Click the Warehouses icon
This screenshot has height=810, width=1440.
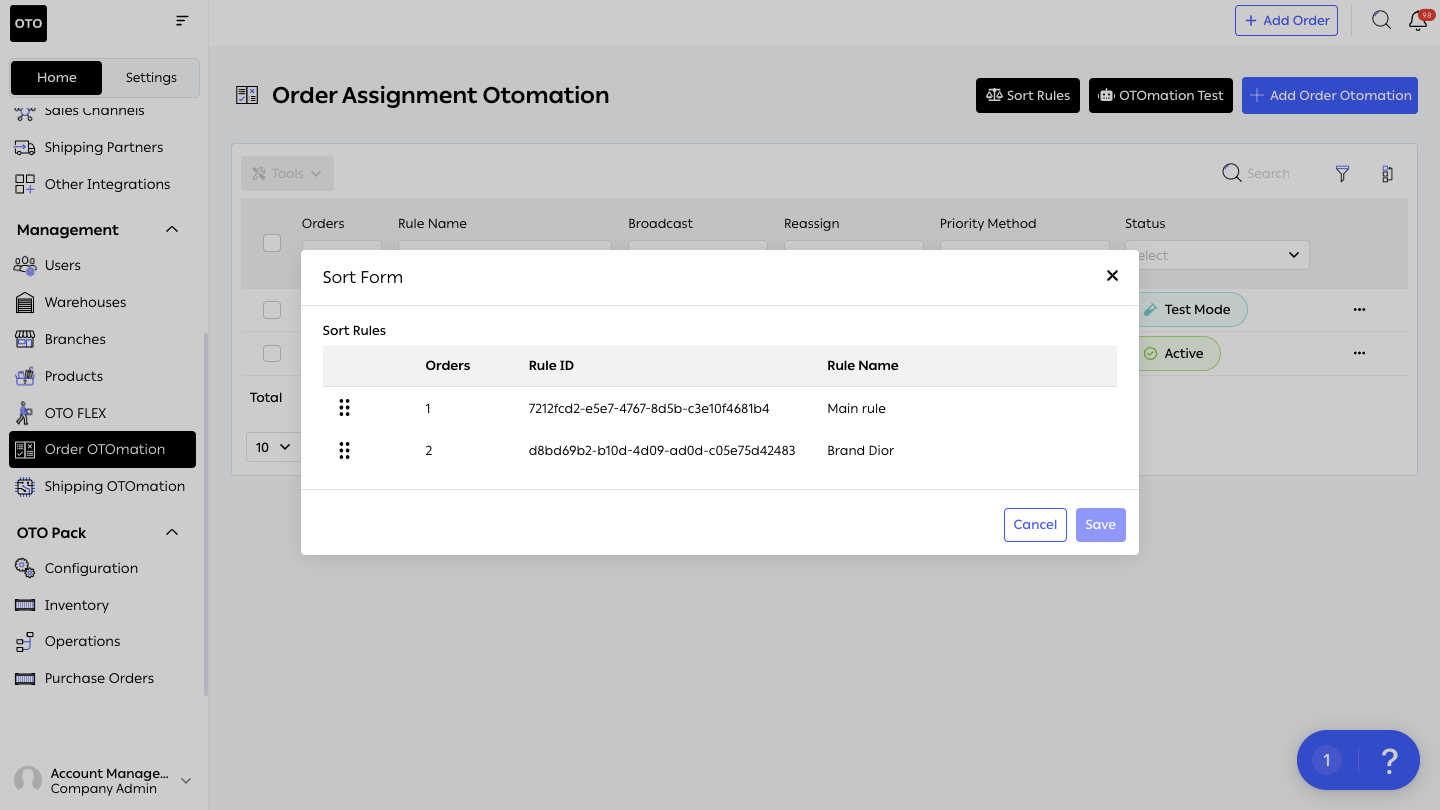25,302
